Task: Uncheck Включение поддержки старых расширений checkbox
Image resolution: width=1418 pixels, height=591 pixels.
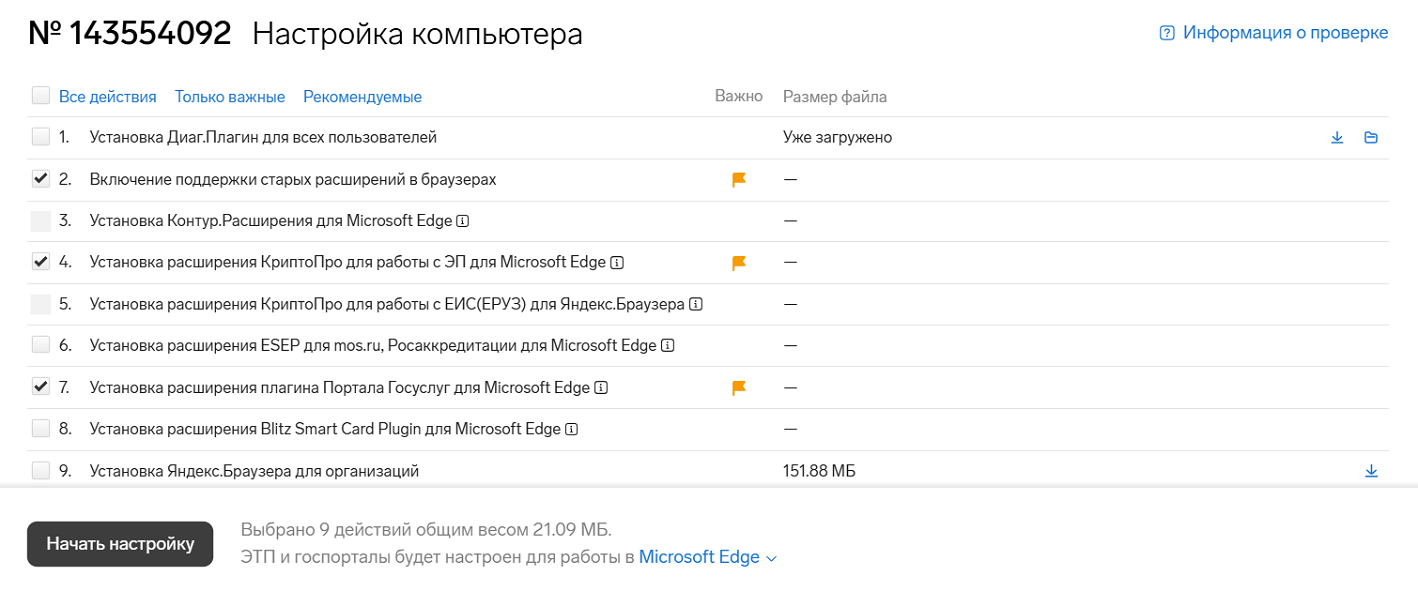Action: (41, 179)
